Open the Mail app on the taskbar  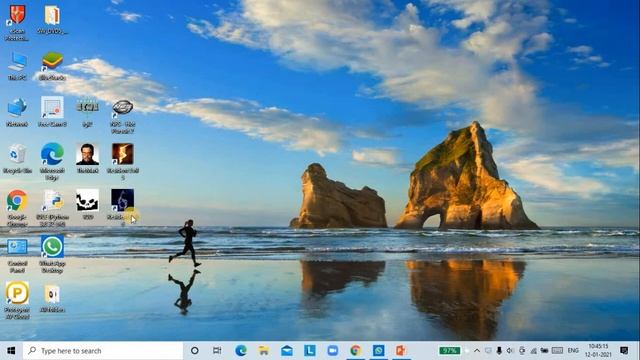click(287, 351)
